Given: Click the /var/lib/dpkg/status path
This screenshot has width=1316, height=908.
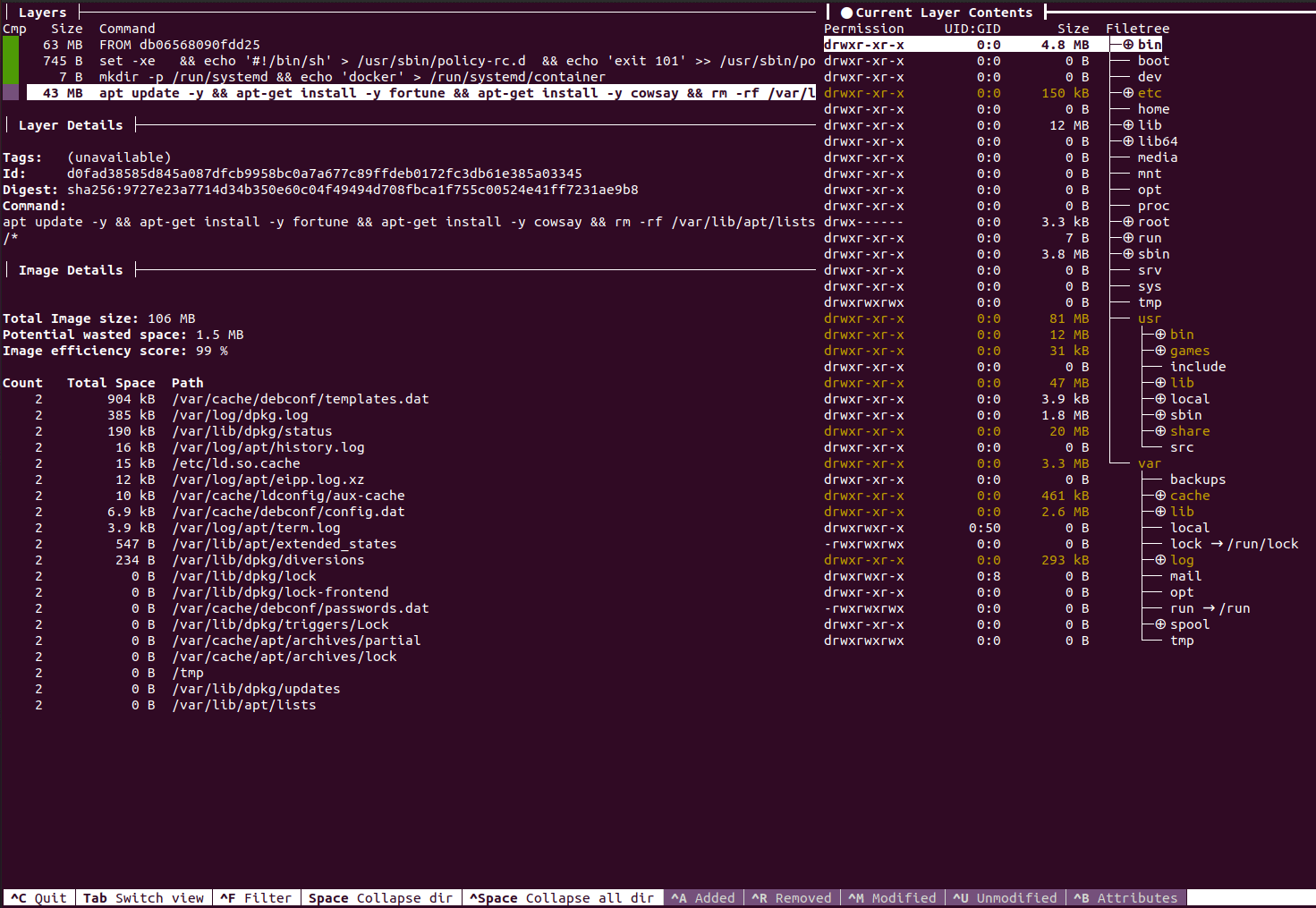Looking at the screenshot, I should (x=252, y=431).
